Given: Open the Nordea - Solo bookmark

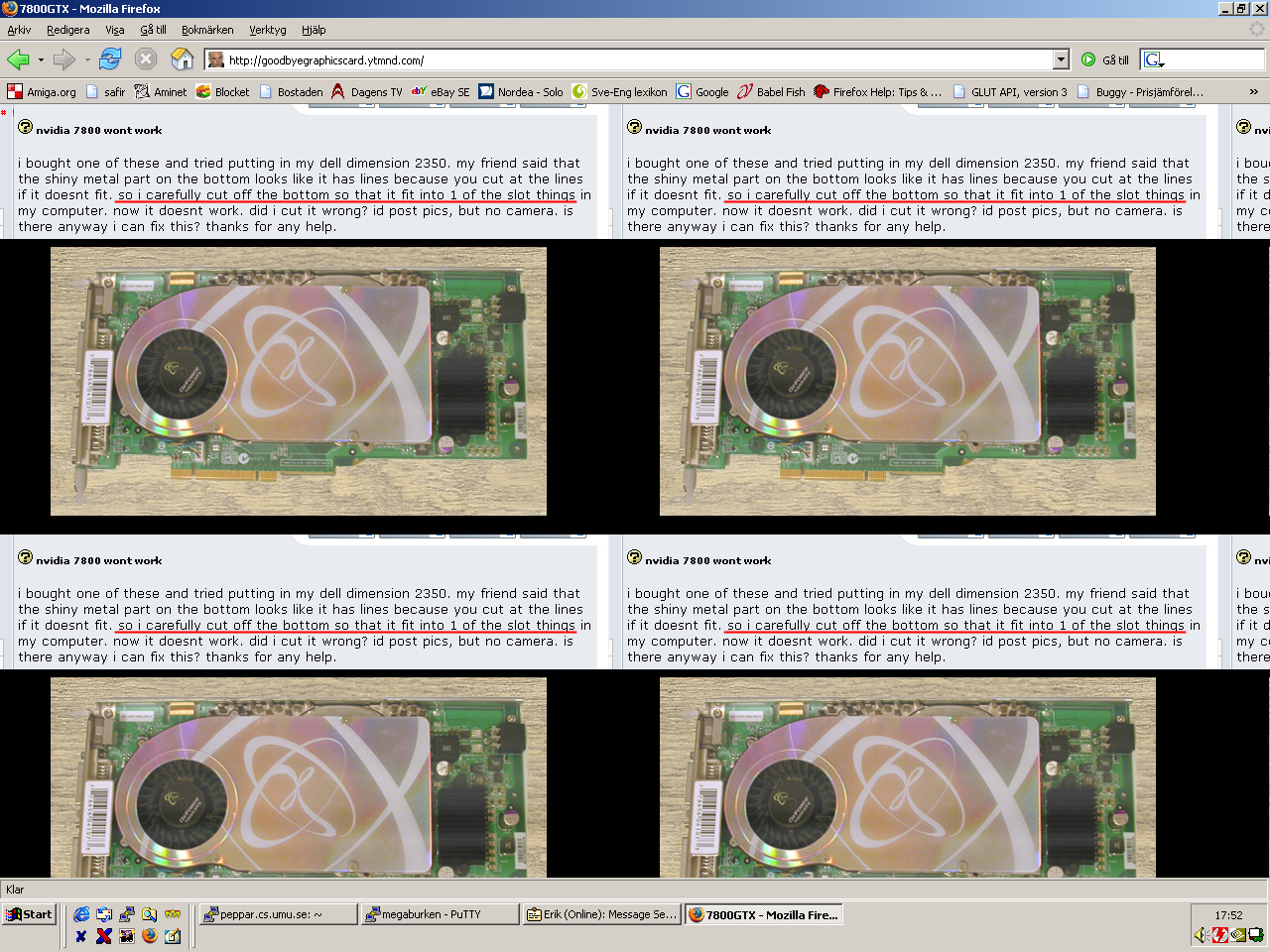Looking at the screenshot, I should coord(521,91).
